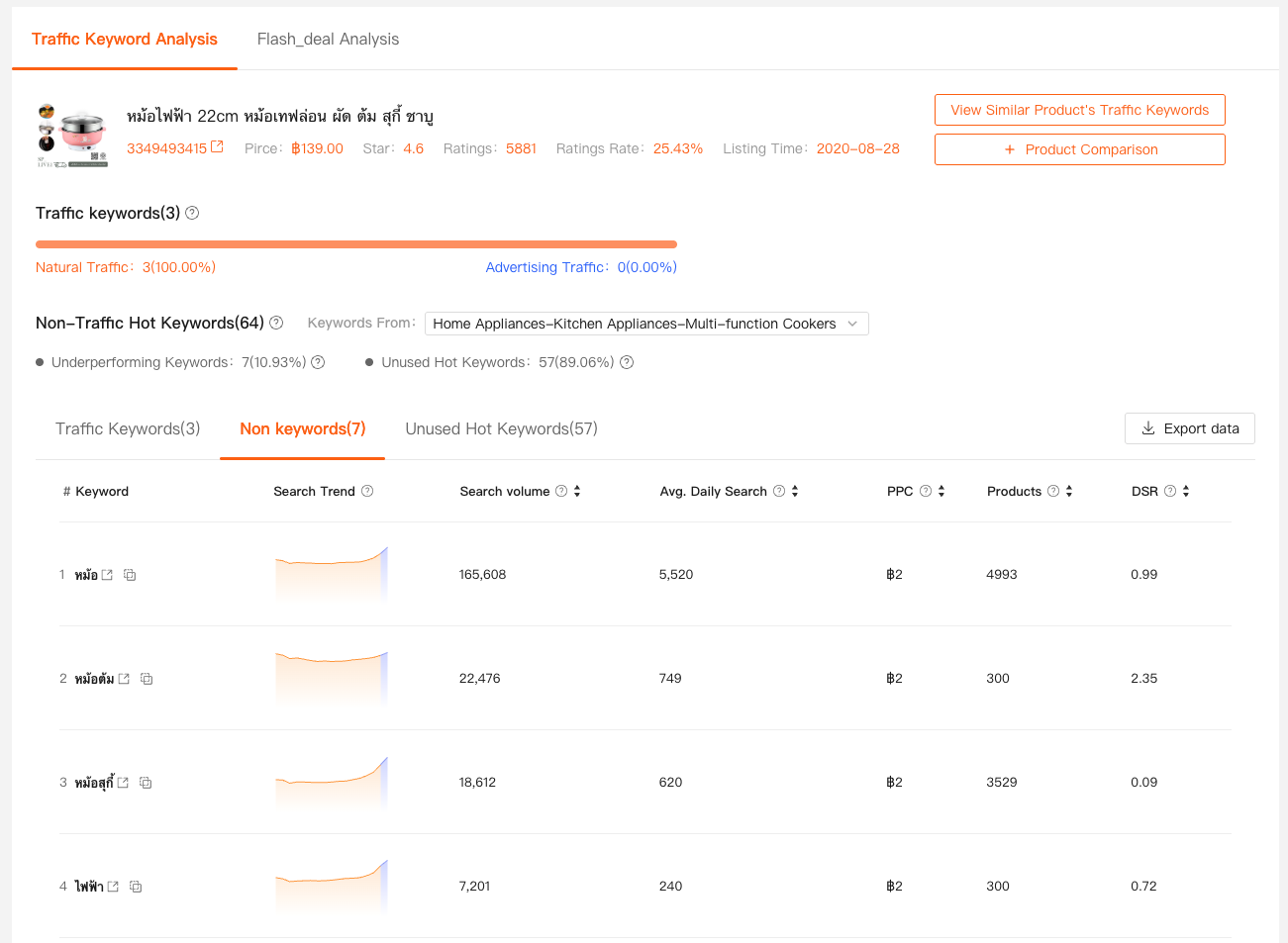
Task: Click help icon beside Underperforming Keywords percentage
Action: [x=318, y=362]
